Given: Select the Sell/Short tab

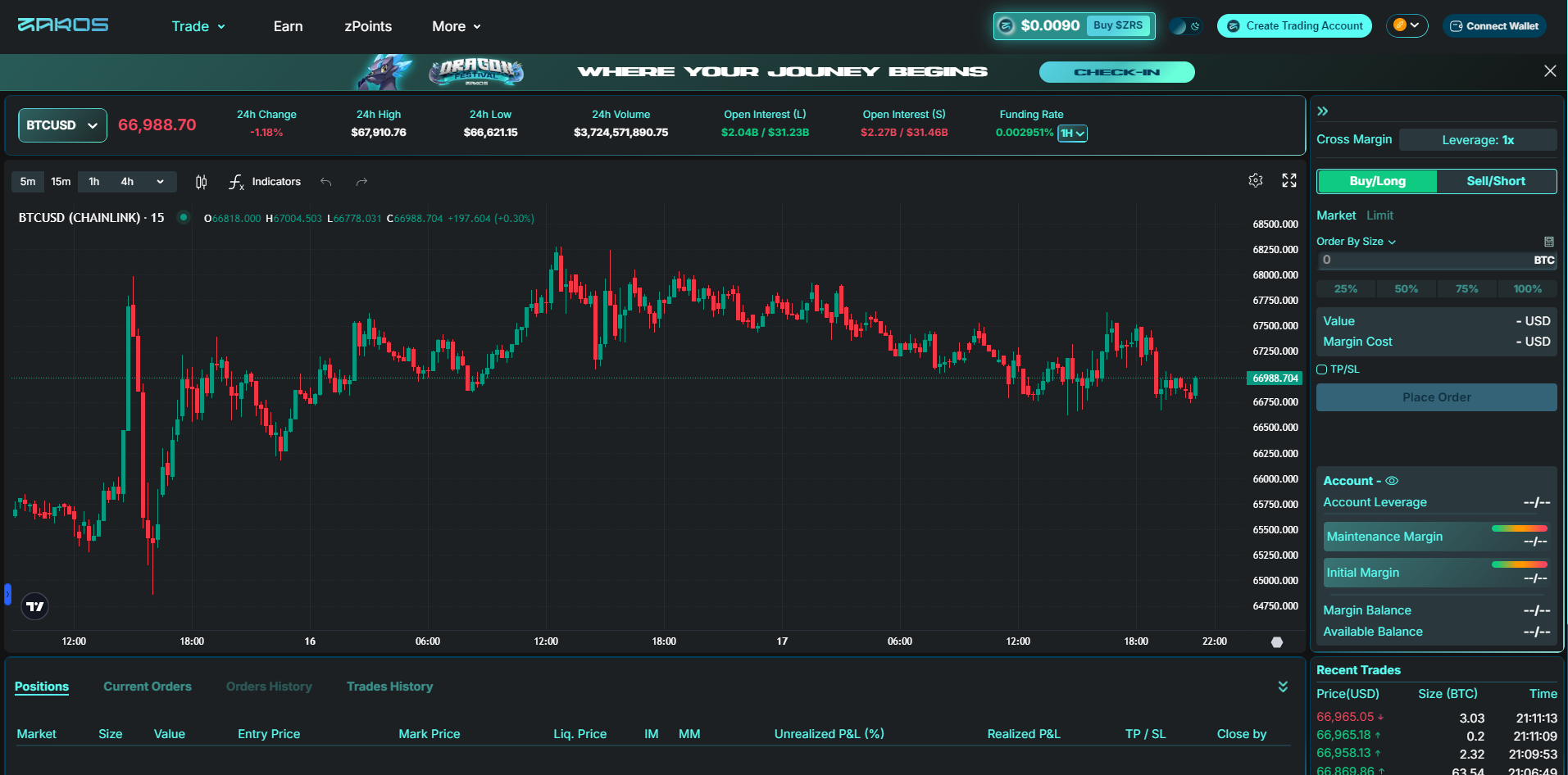Looking at the screenshot, I should coord(1496,181).
